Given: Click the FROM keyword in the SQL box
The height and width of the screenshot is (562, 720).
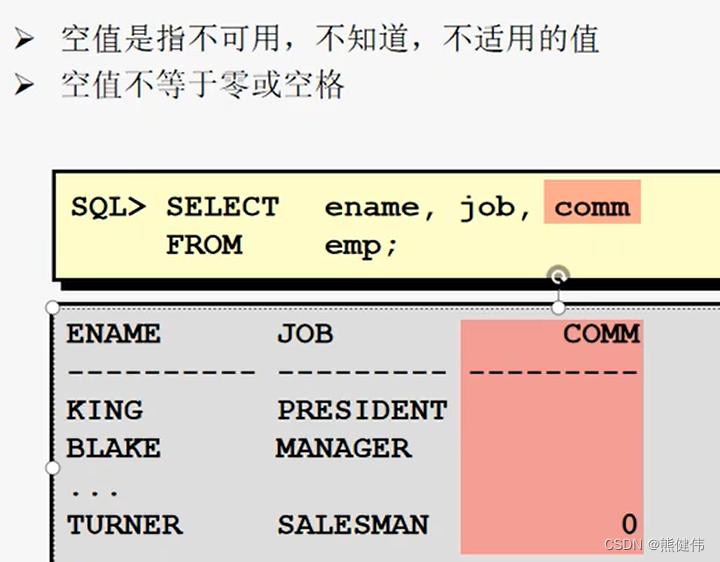Looking at the screenshot, I should click(204, 245).
